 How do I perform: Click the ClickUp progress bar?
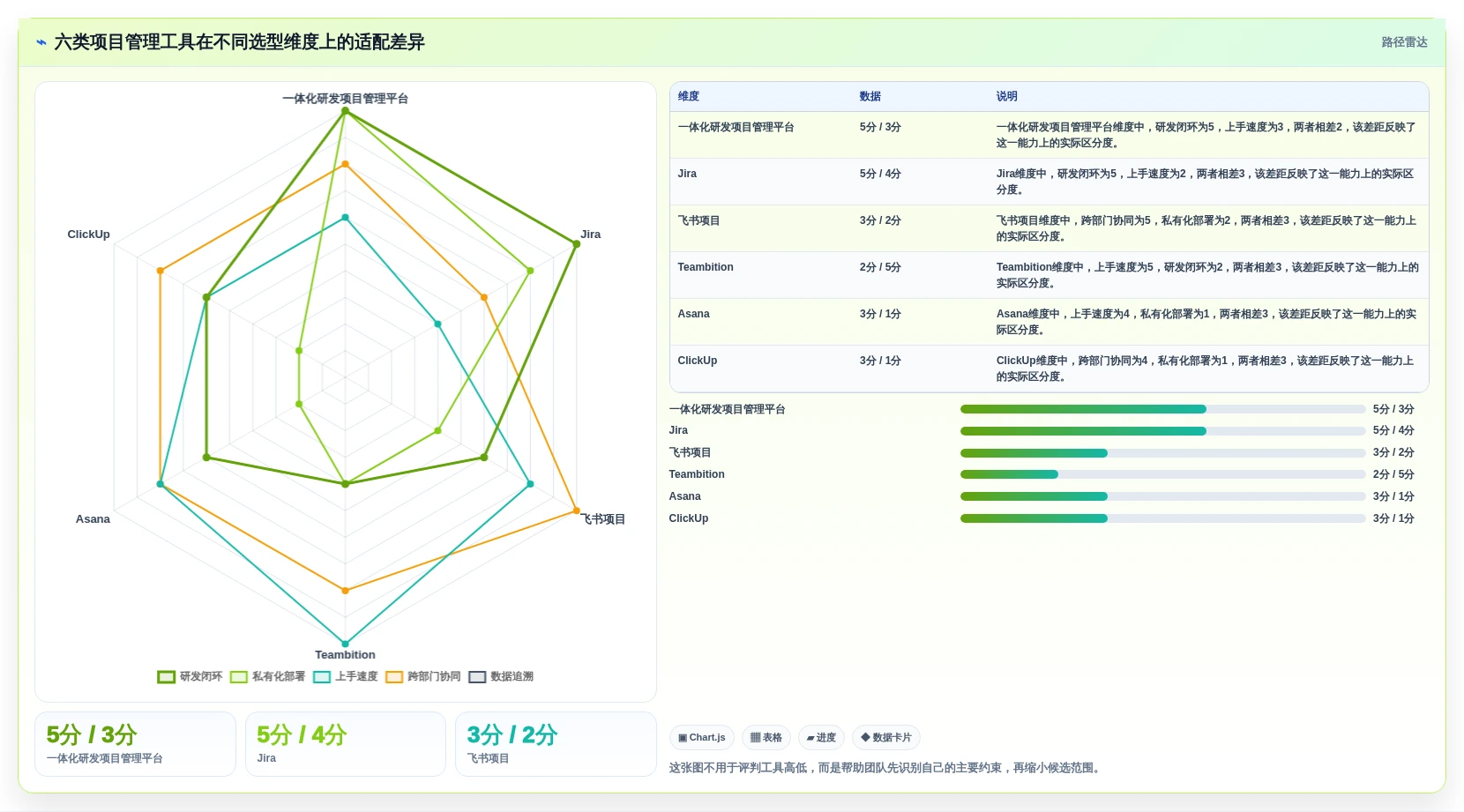[x=1162, y=518]
